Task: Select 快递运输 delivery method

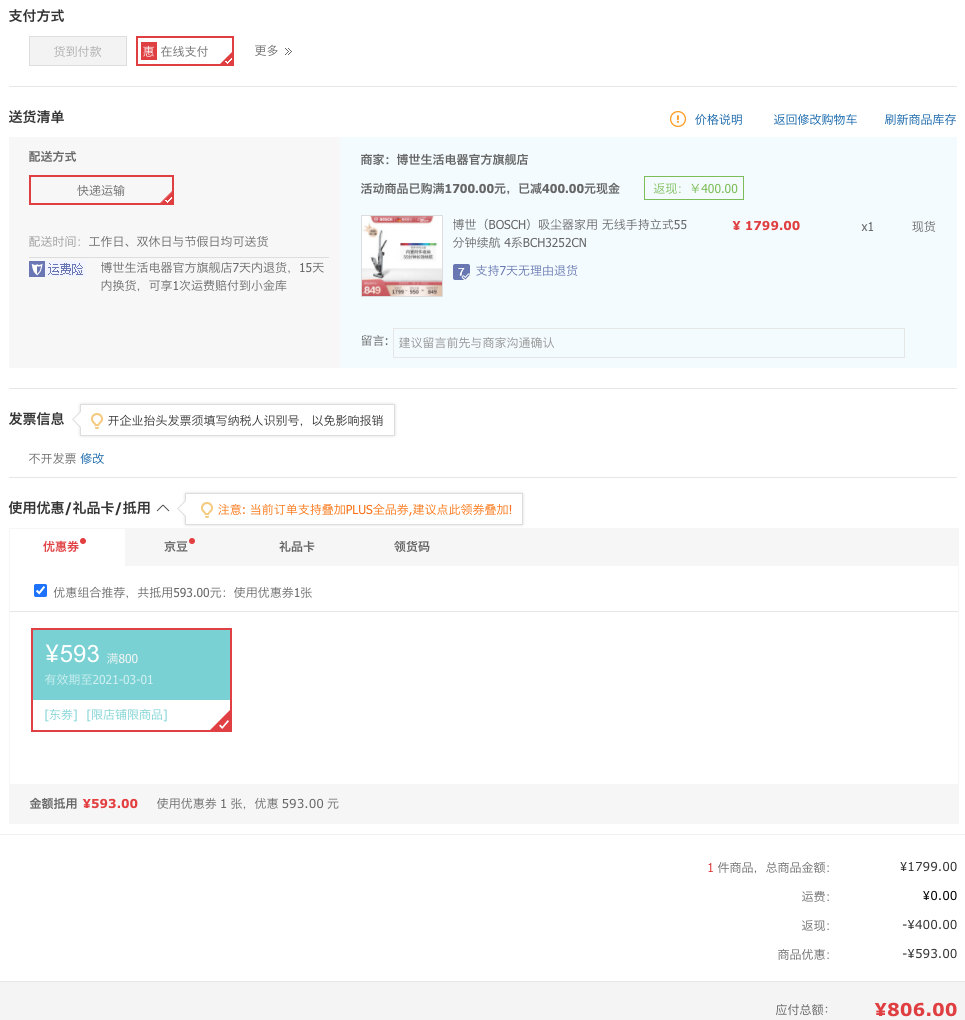Action: [101, 190]
